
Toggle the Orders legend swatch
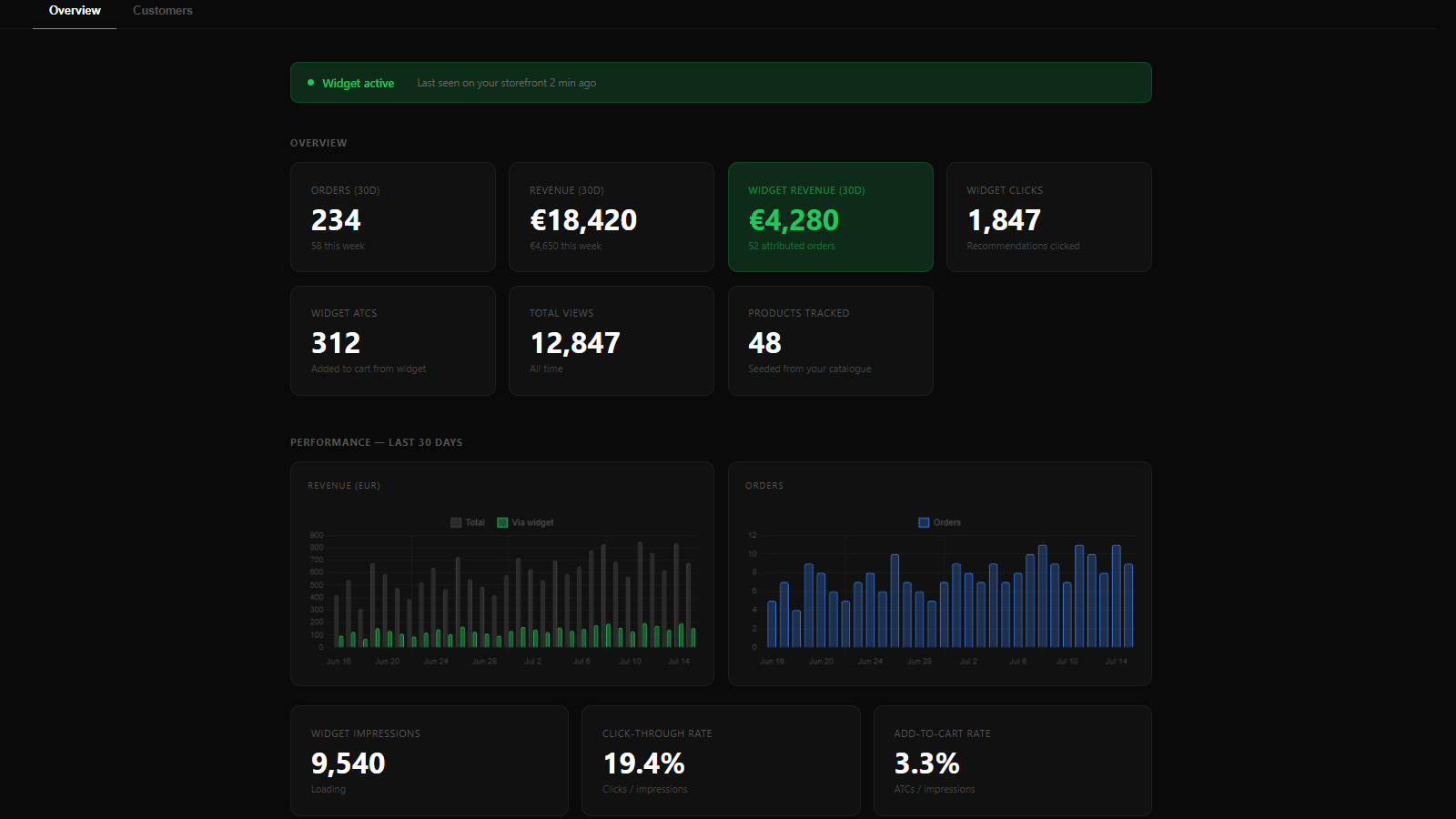pyautogui.click(x=924, y=522)
